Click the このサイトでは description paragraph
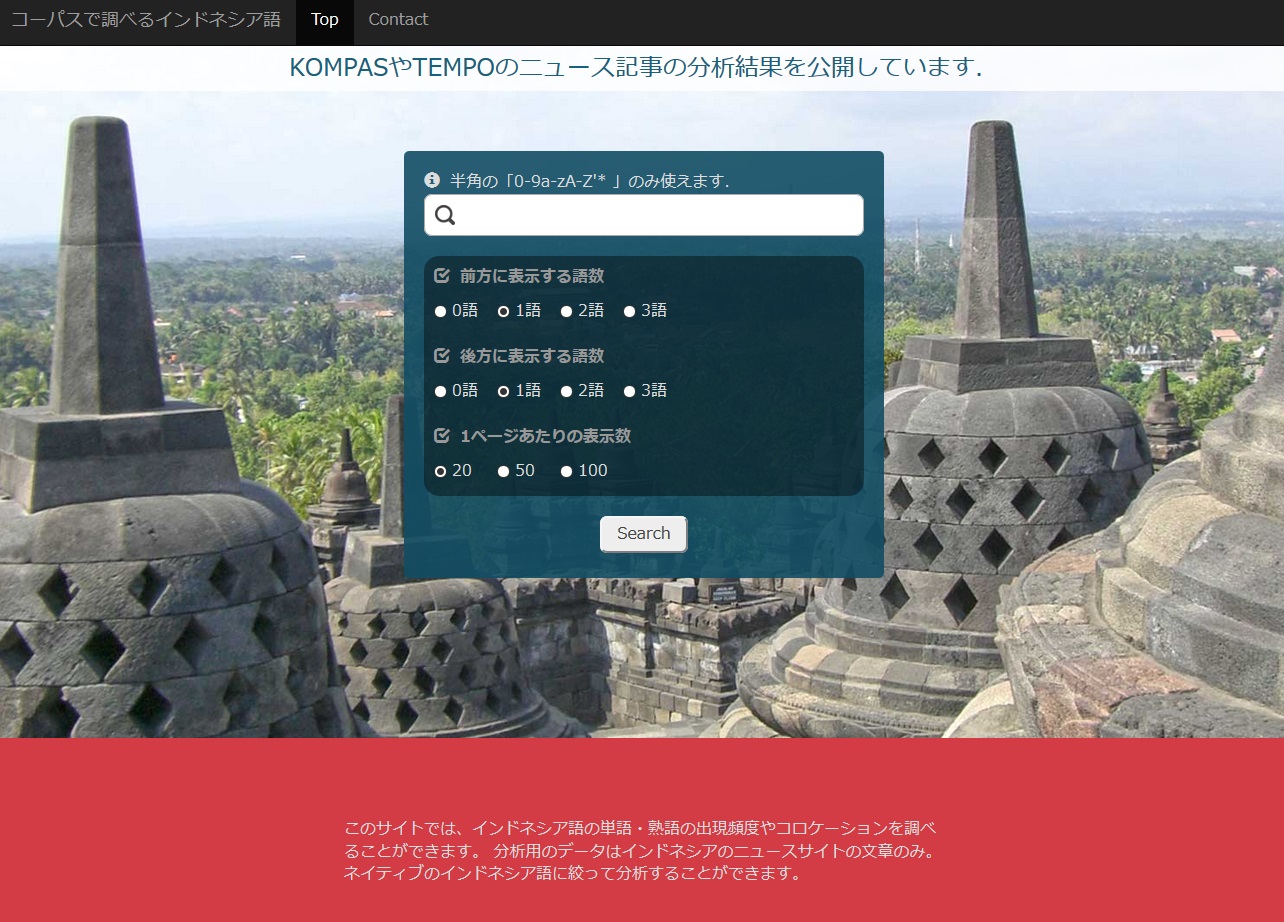The height and width of the screenshot is (922, 1284). pyautogui.click(x=641, y=851)
